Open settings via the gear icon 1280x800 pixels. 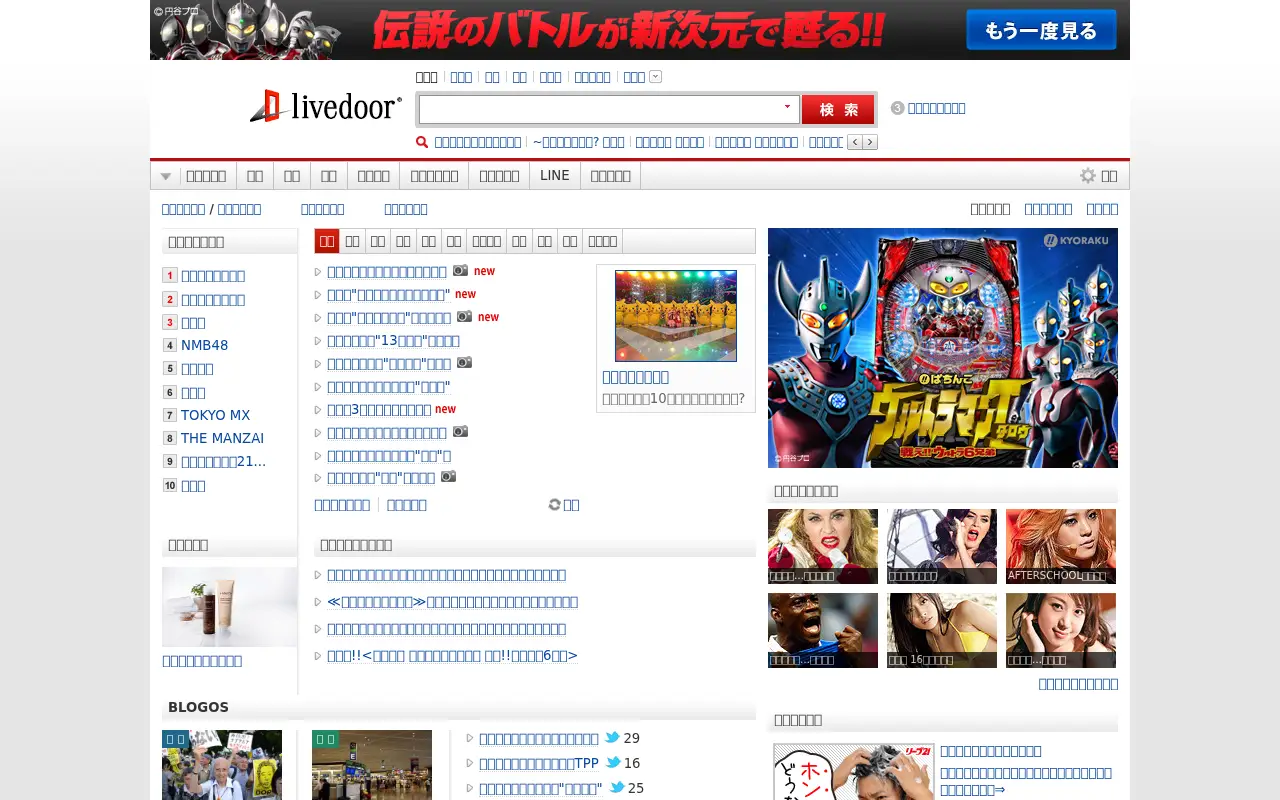1088,176
